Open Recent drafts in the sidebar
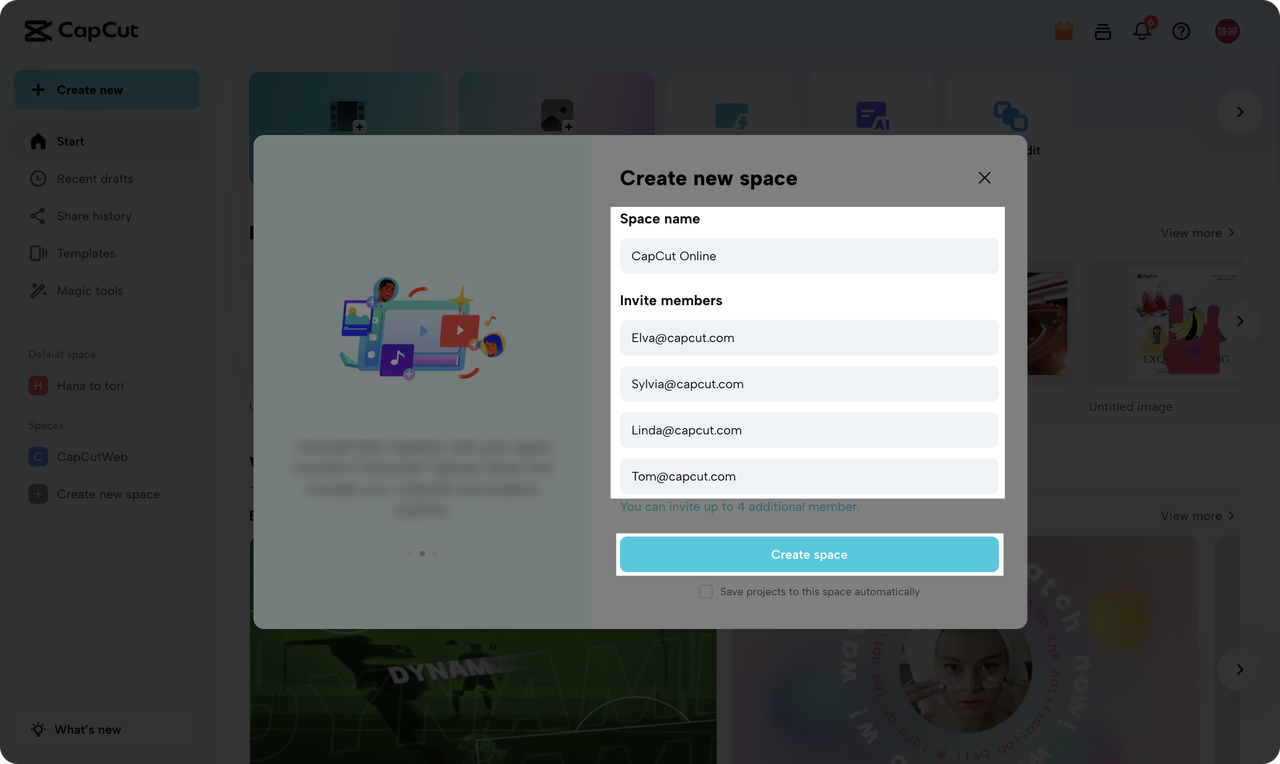Viewport: 1280px width, 764px height. click(107, 179)
